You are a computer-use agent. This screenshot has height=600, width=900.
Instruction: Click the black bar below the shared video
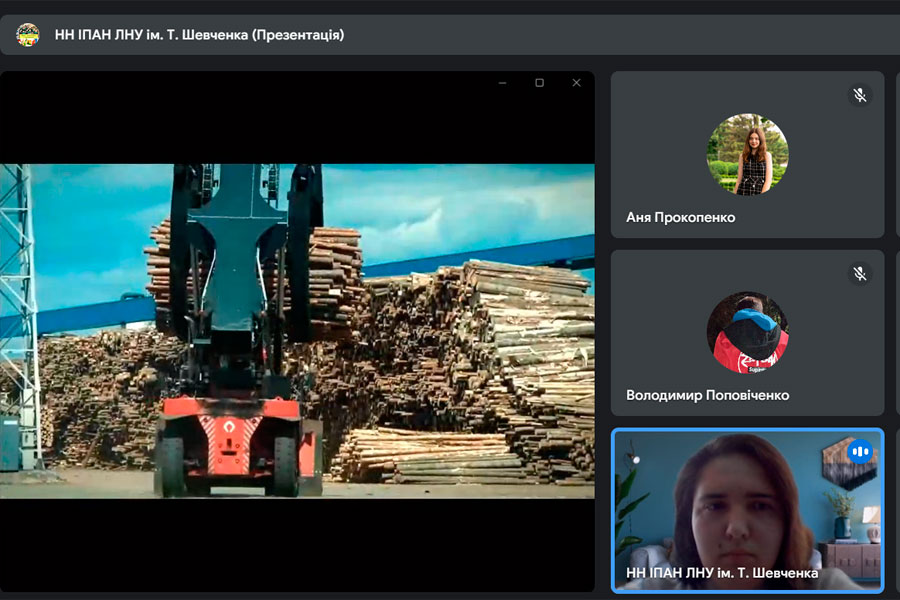click(297, 545)
